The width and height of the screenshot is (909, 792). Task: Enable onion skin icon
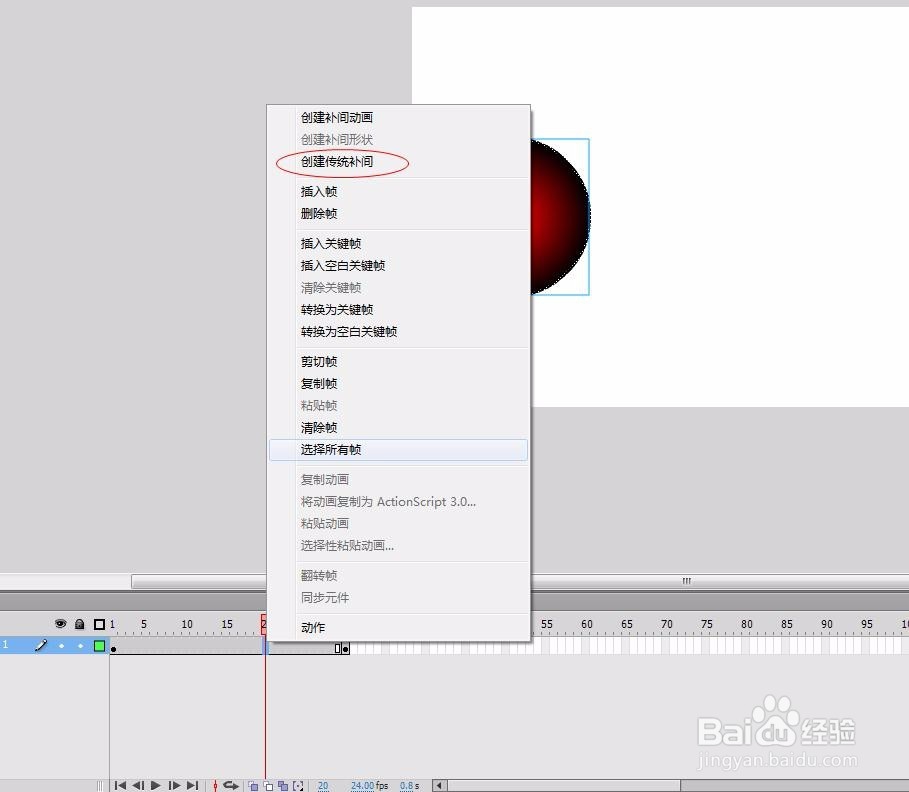click(253, 786)
